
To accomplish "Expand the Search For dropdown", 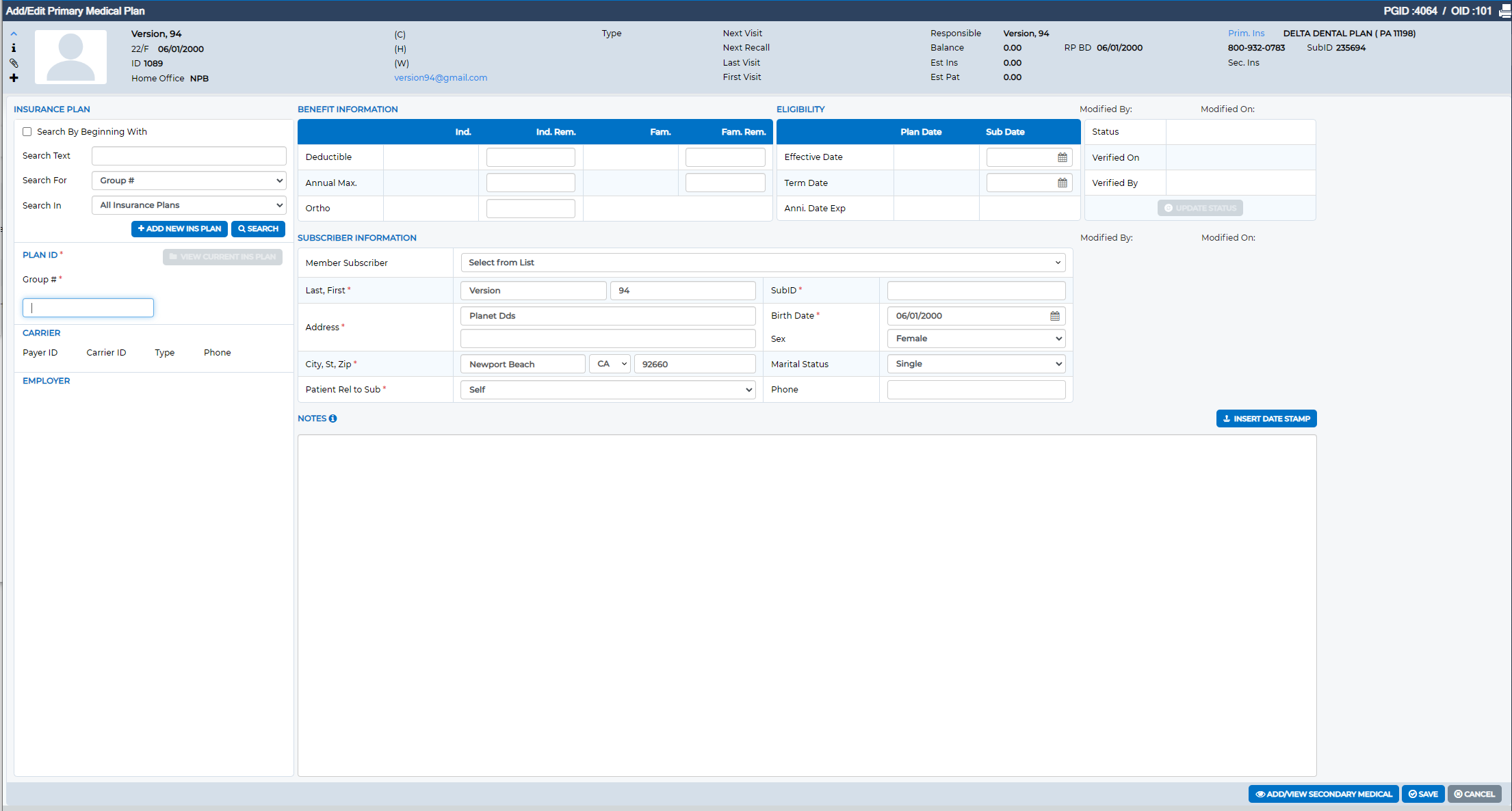I will pos(189,181).
